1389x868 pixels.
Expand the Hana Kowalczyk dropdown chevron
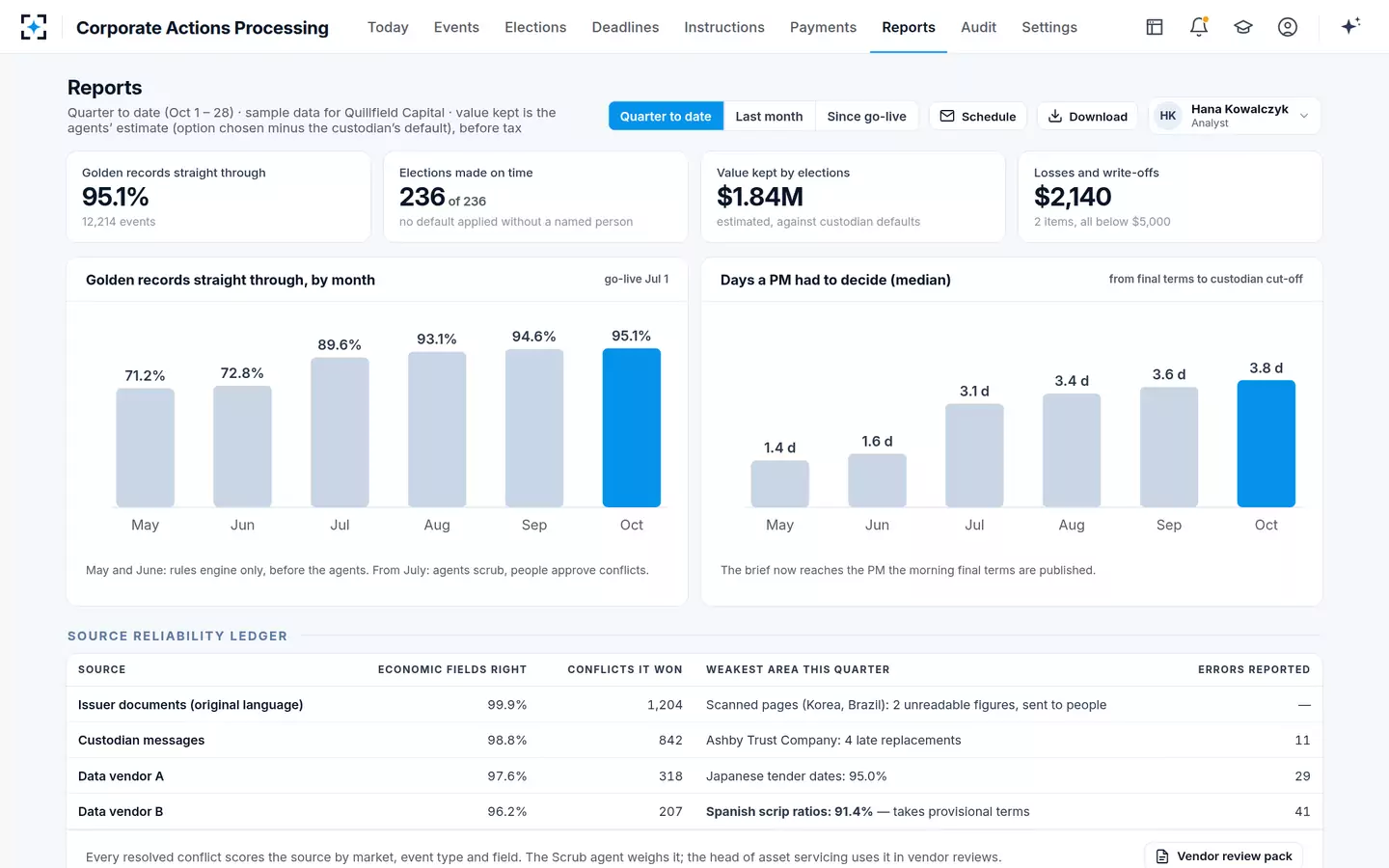click(1304, 116)
